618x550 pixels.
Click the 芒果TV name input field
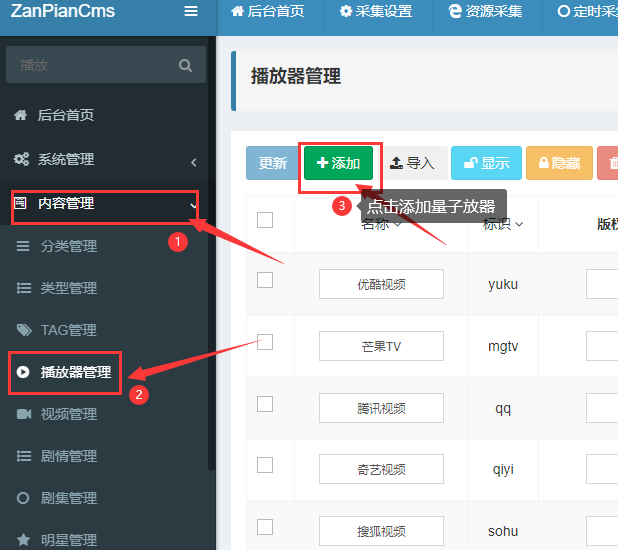pos(381,346)
